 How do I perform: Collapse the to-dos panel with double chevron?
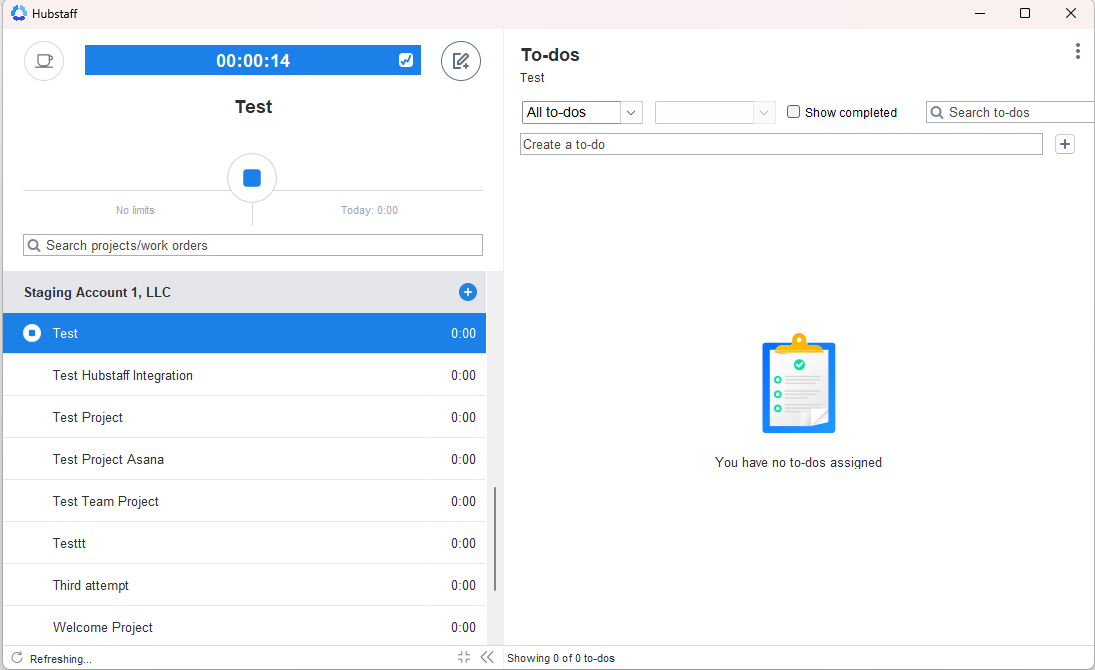(x=487, y=657)
